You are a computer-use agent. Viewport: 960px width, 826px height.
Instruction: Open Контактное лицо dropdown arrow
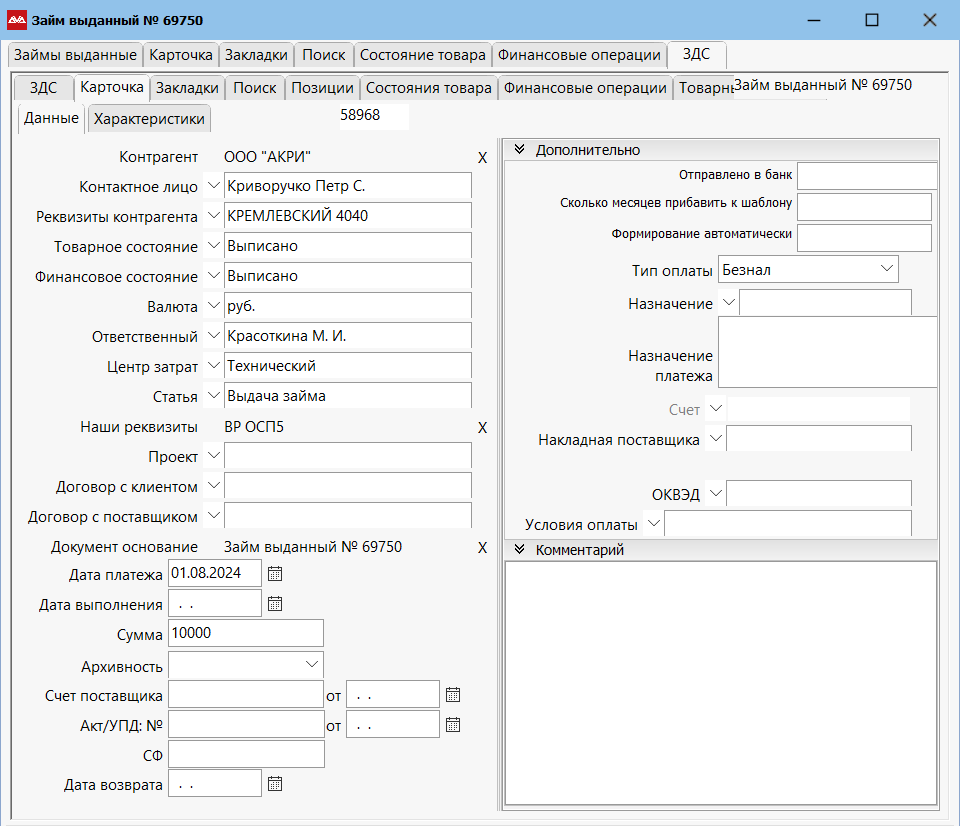pyautogui.click(x=213, y=185)
